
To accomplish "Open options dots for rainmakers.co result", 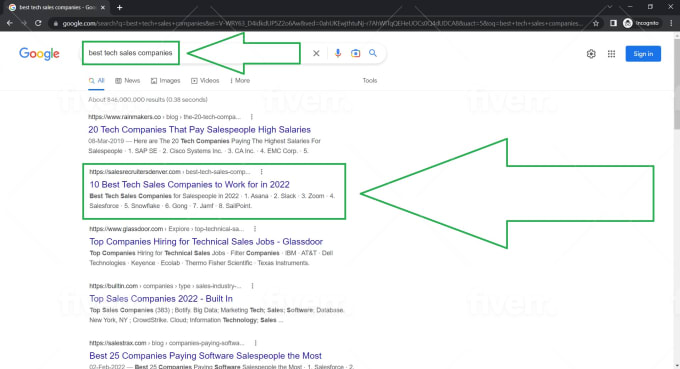I will tap(252, 117).
